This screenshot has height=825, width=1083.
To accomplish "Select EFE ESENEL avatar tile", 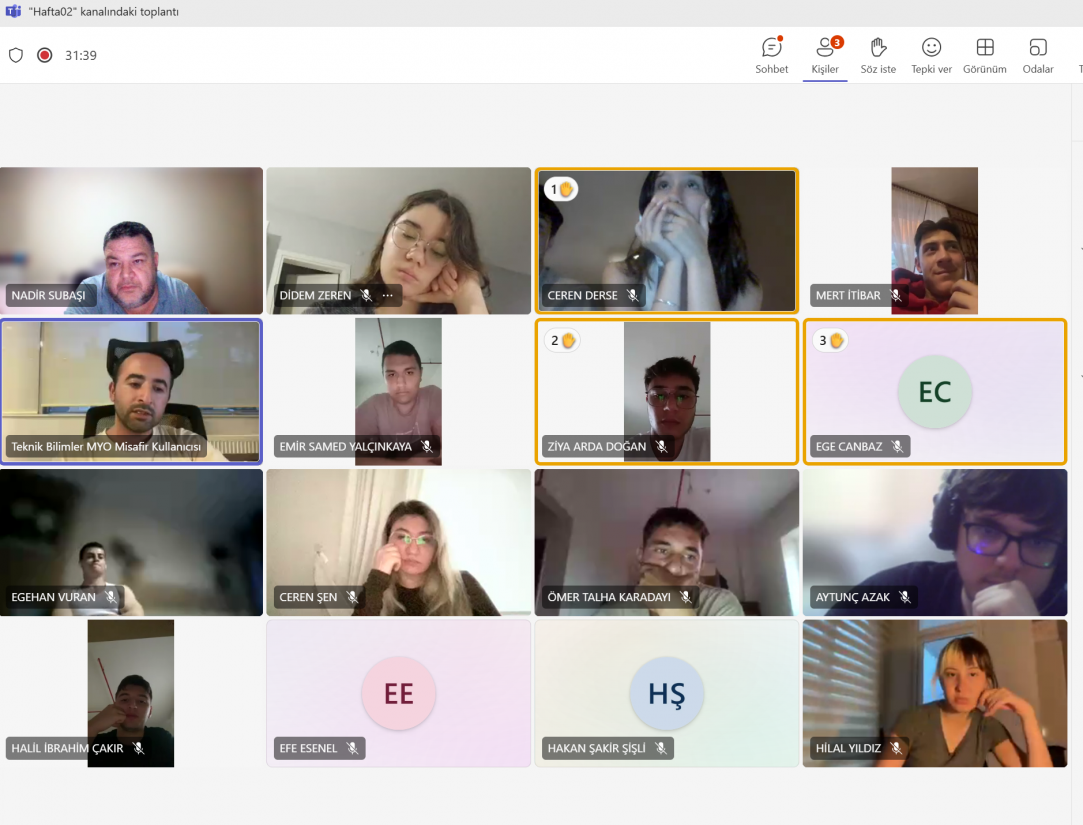I will [x=399, y=693].
